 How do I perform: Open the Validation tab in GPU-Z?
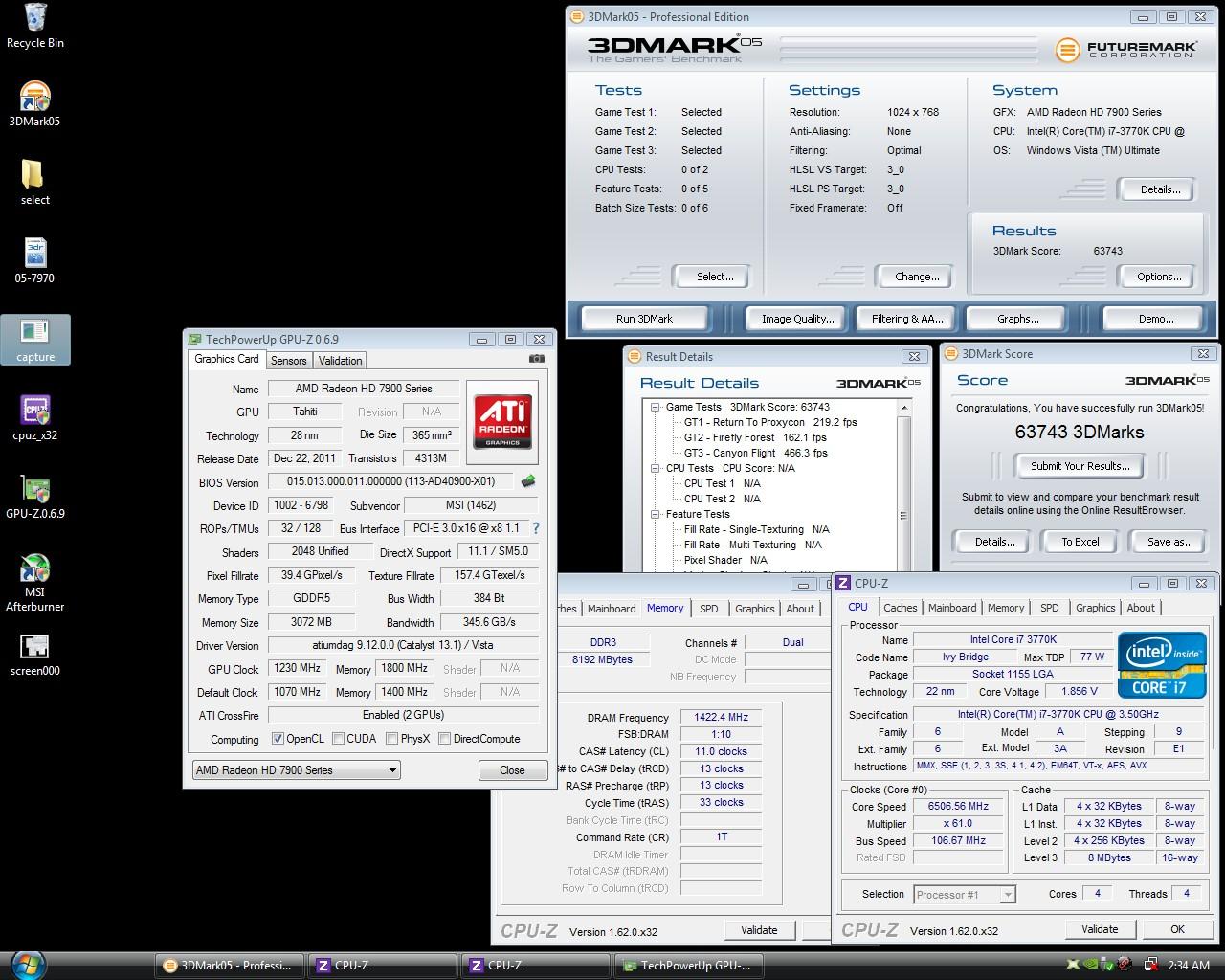pyautogui.click(x=341, y=361)
